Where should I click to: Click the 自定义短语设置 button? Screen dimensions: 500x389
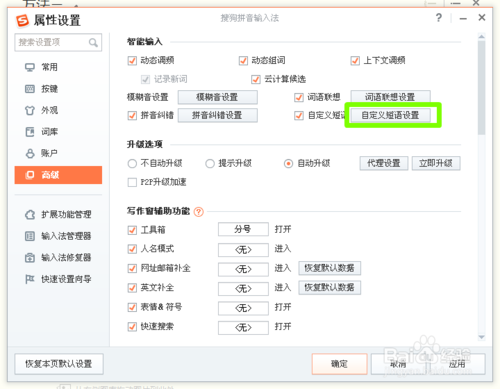(390, 115)
